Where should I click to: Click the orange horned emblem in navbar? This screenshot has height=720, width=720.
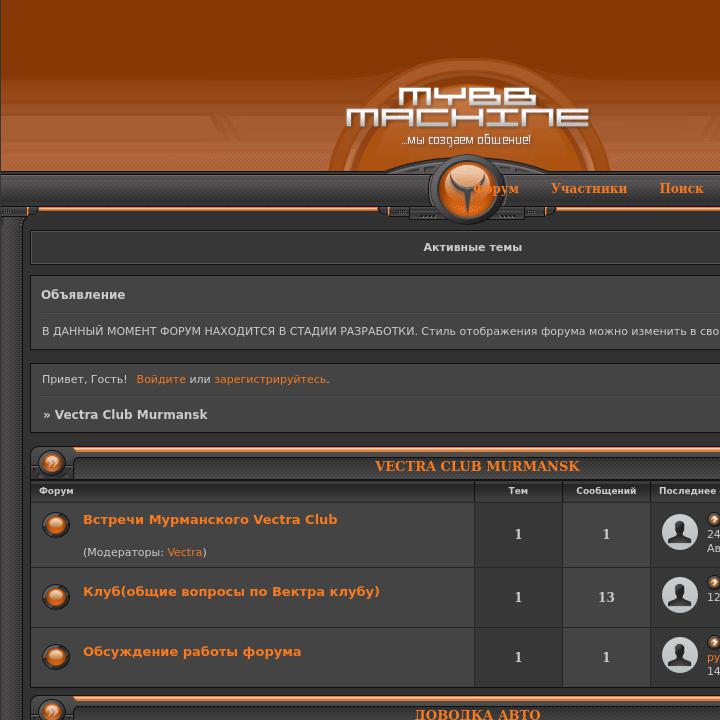pyautogui.click(x=467, y=189)
